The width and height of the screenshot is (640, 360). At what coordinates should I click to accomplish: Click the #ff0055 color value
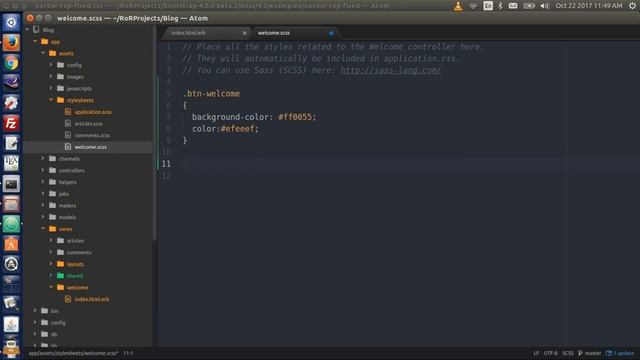[x=295, y=117]
